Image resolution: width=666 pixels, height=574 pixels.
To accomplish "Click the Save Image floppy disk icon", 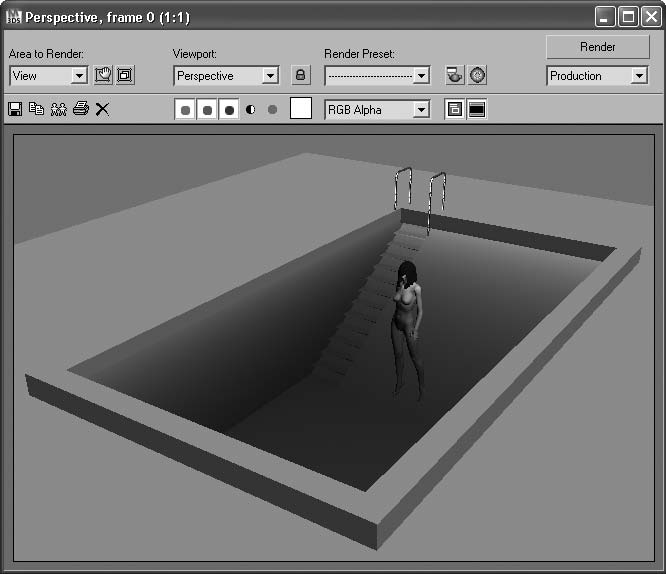I will pos(15,109).
